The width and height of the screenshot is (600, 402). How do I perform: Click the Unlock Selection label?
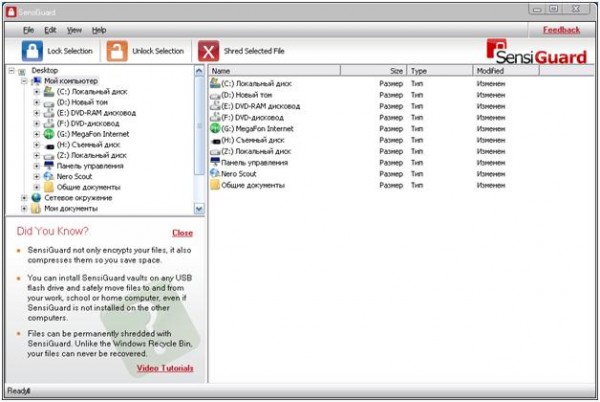click(x=158, y=51)
